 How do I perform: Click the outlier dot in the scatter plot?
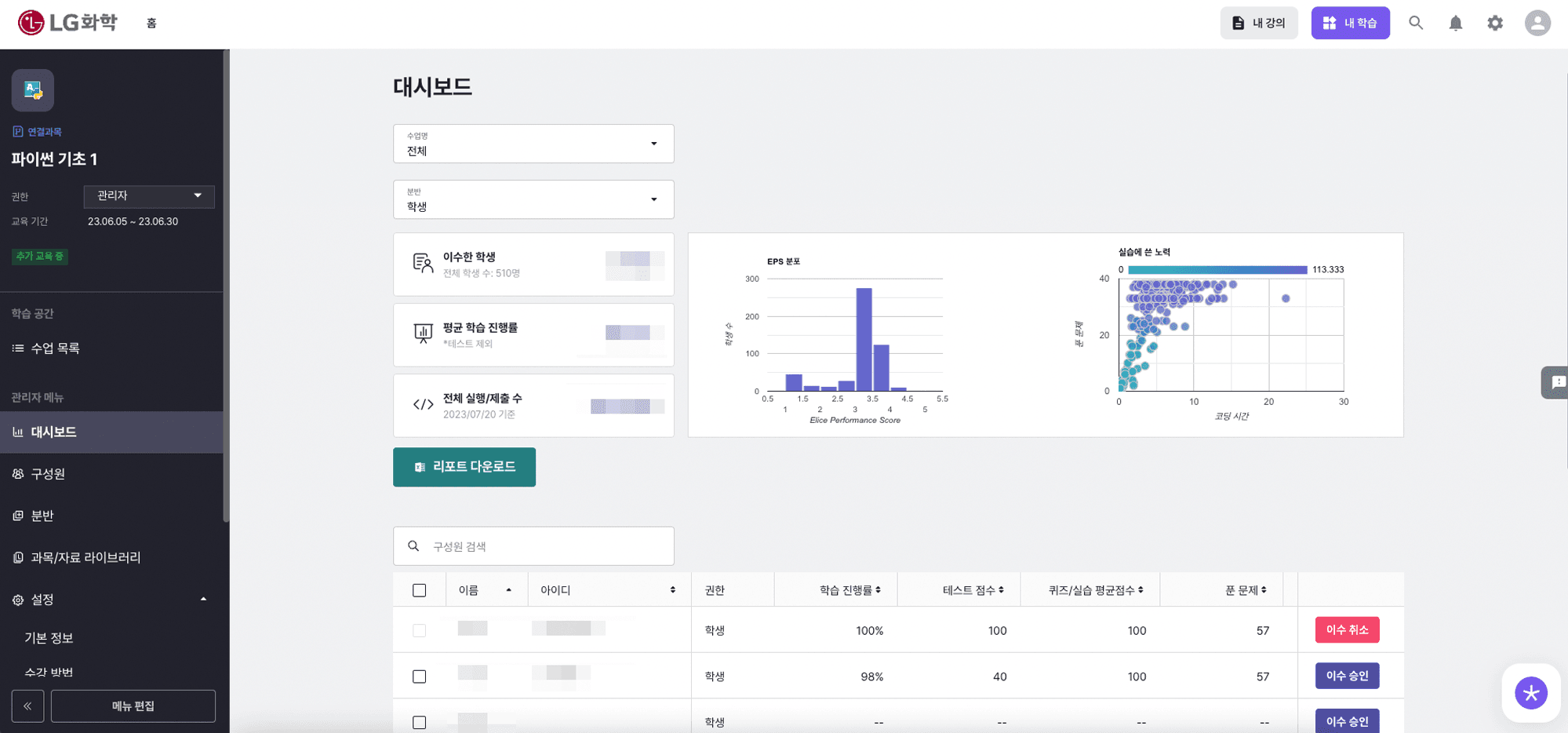click(x=1286, y=298)
